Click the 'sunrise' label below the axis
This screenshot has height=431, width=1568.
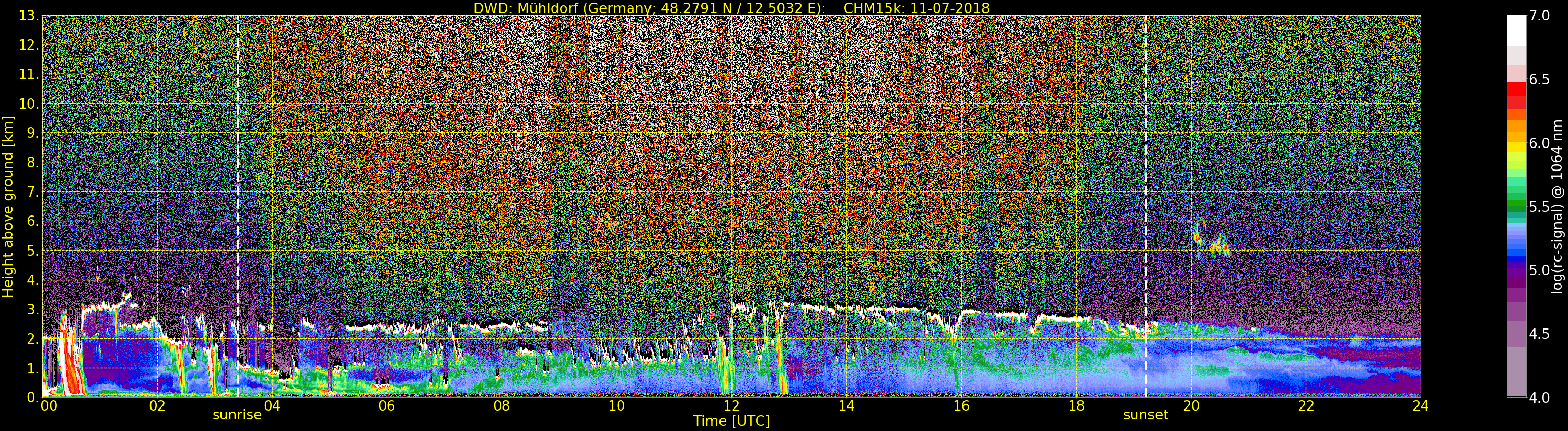[x=237, y=415]
